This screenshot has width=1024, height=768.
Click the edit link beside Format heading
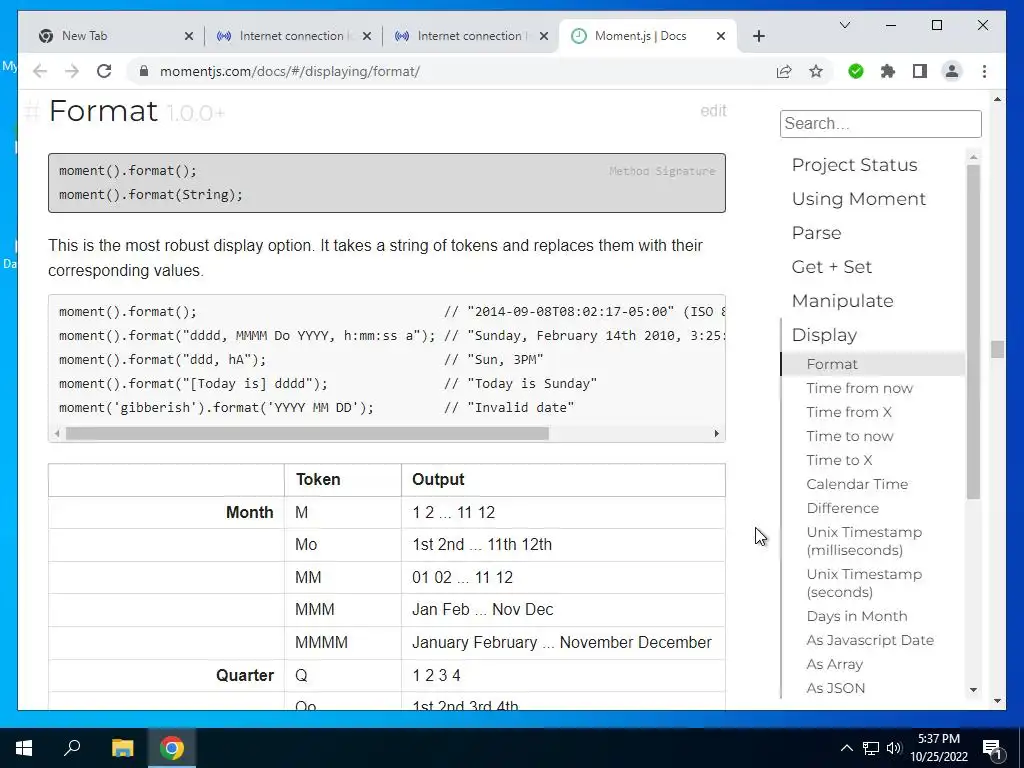[x=713, y=110]
